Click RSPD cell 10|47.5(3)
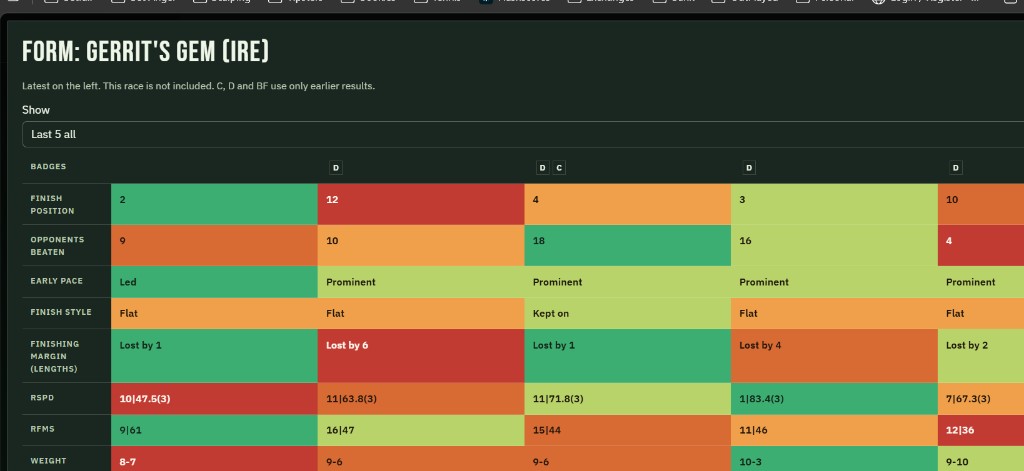This screenshot has height=471, width=1024. pyautogui.click(x=214, y=398)
